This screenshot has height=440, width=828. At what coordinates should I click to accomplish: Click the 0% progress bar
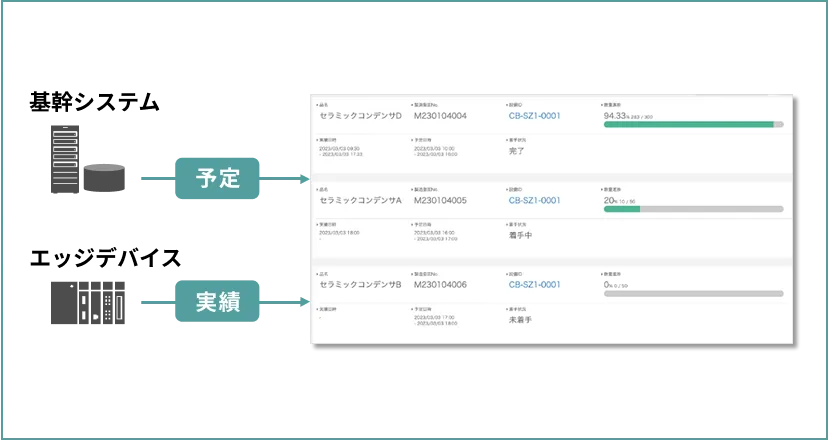[x=693, y=294]
